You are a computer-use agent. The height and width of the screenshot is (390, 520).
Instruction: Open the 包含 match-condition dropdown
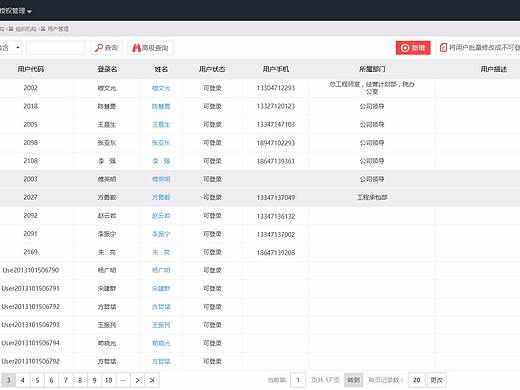pos(11,48)
